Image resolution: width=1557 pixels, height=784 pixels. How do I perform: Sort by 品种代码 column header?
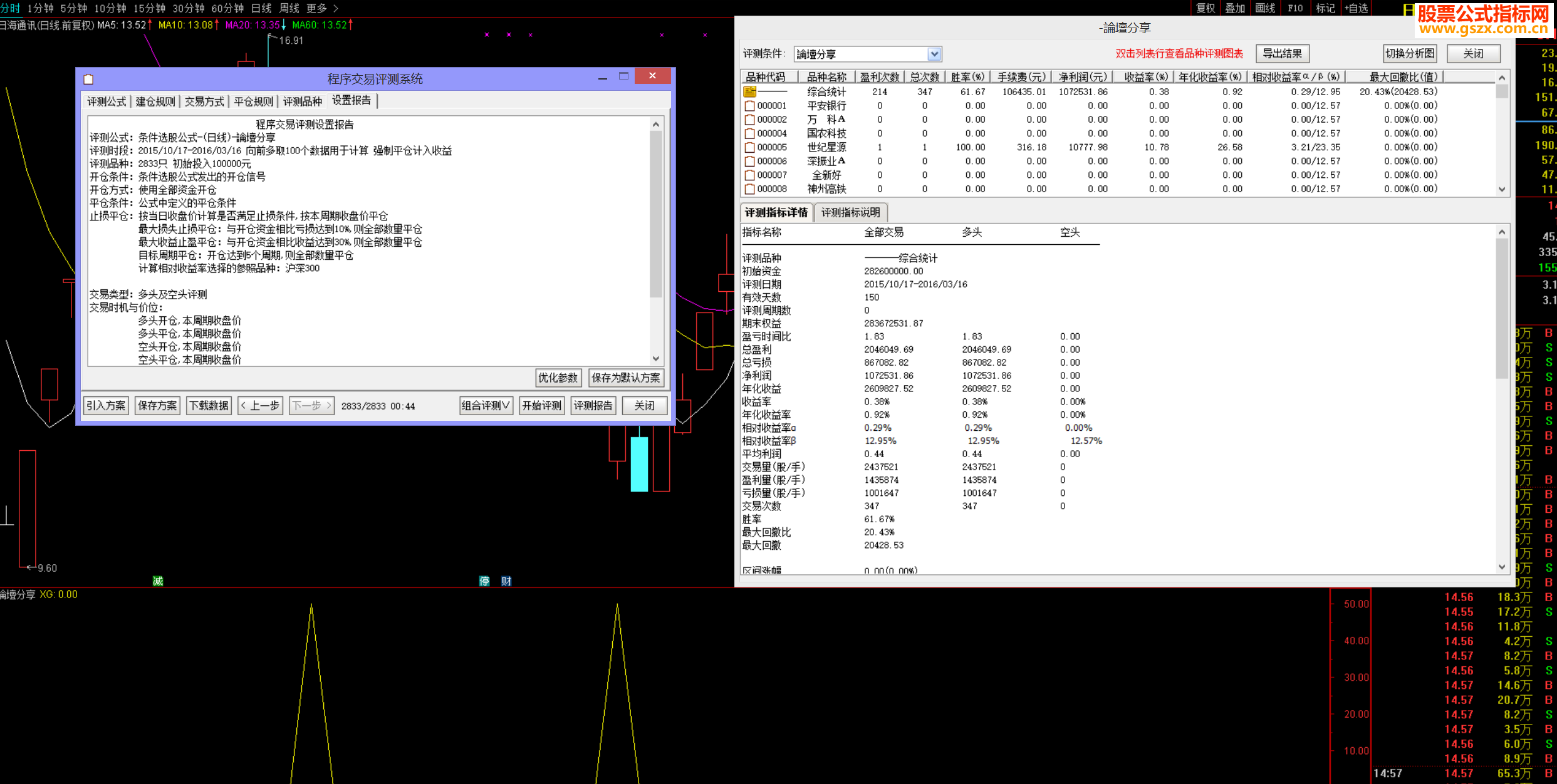click(x=769, y=77)
